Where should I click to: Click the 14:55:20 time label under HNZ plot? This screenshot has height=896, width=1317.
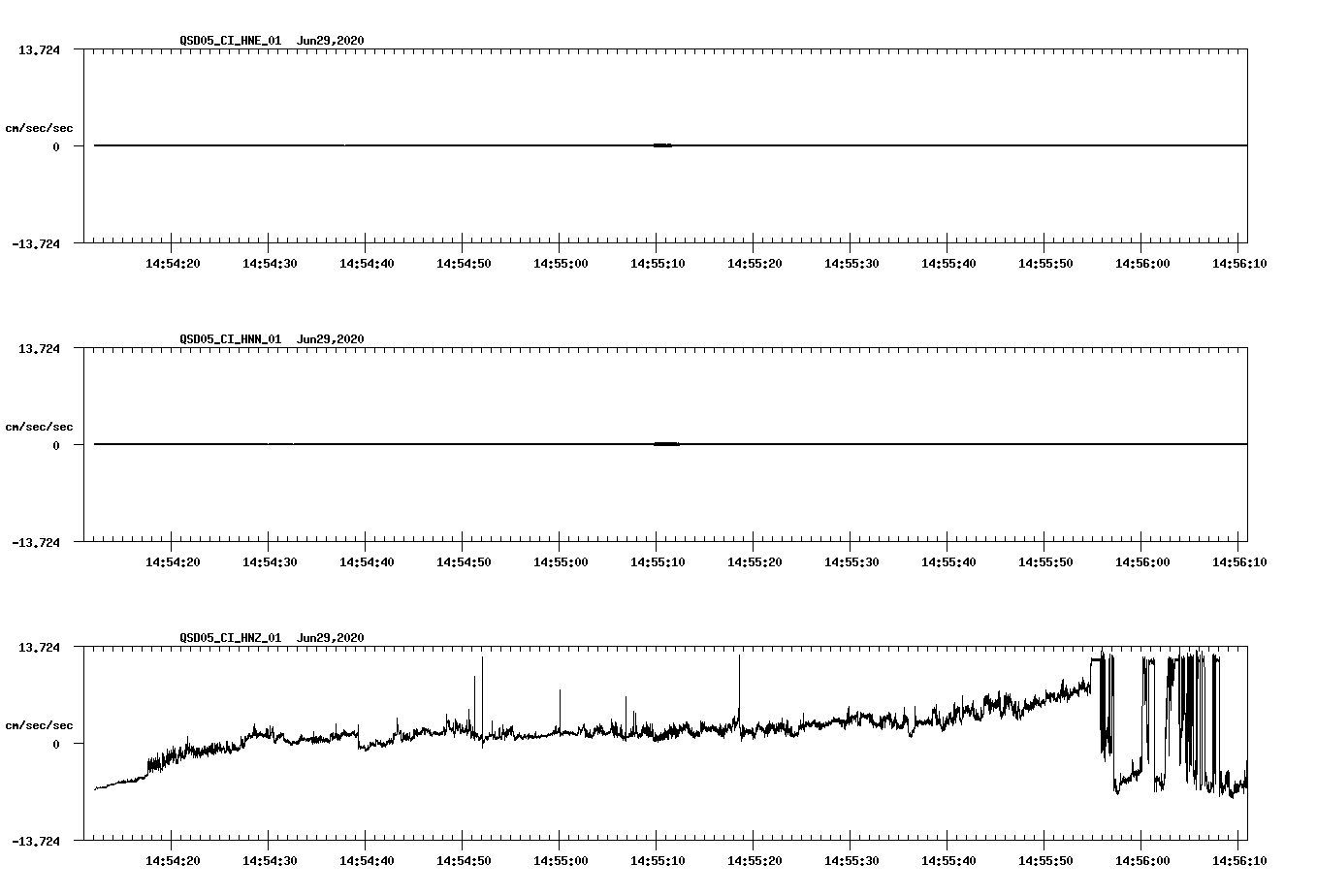point(755,860)
